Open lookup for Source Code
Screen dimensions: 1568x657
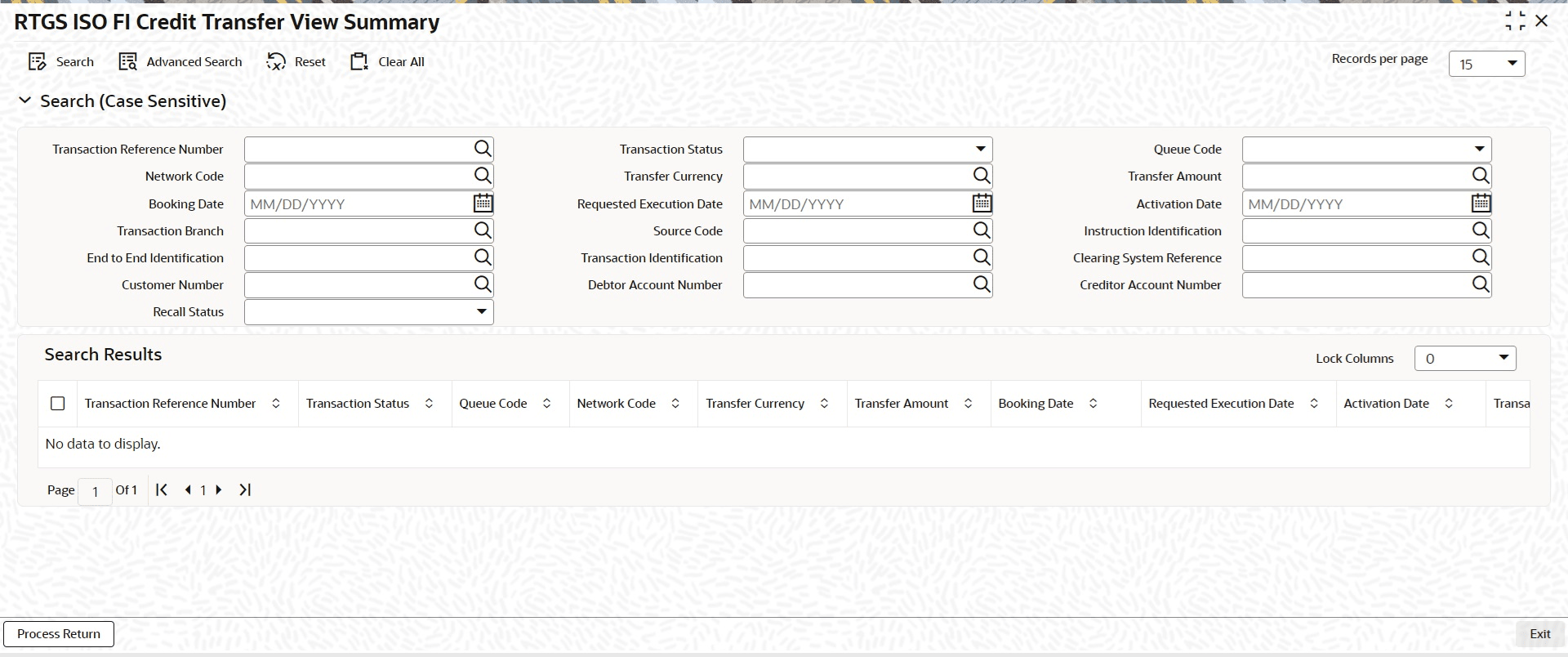click(x=982, y=230)
